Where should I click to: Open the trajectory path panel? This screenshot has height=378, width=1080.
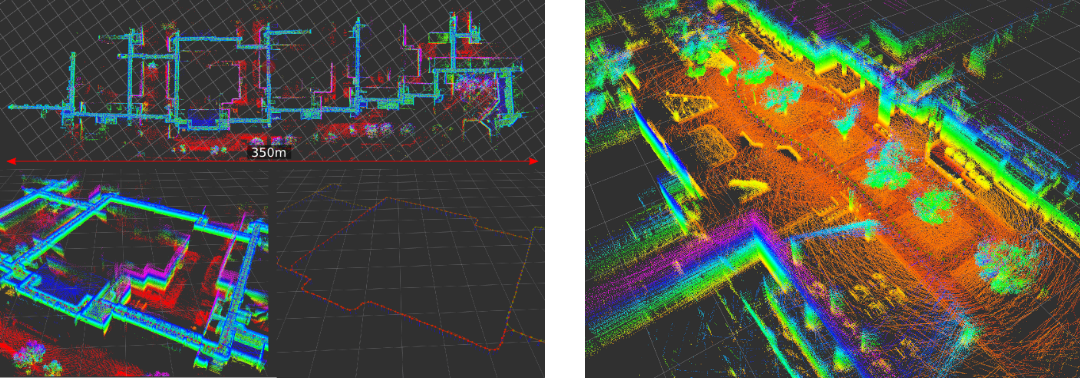coord(411,273)
